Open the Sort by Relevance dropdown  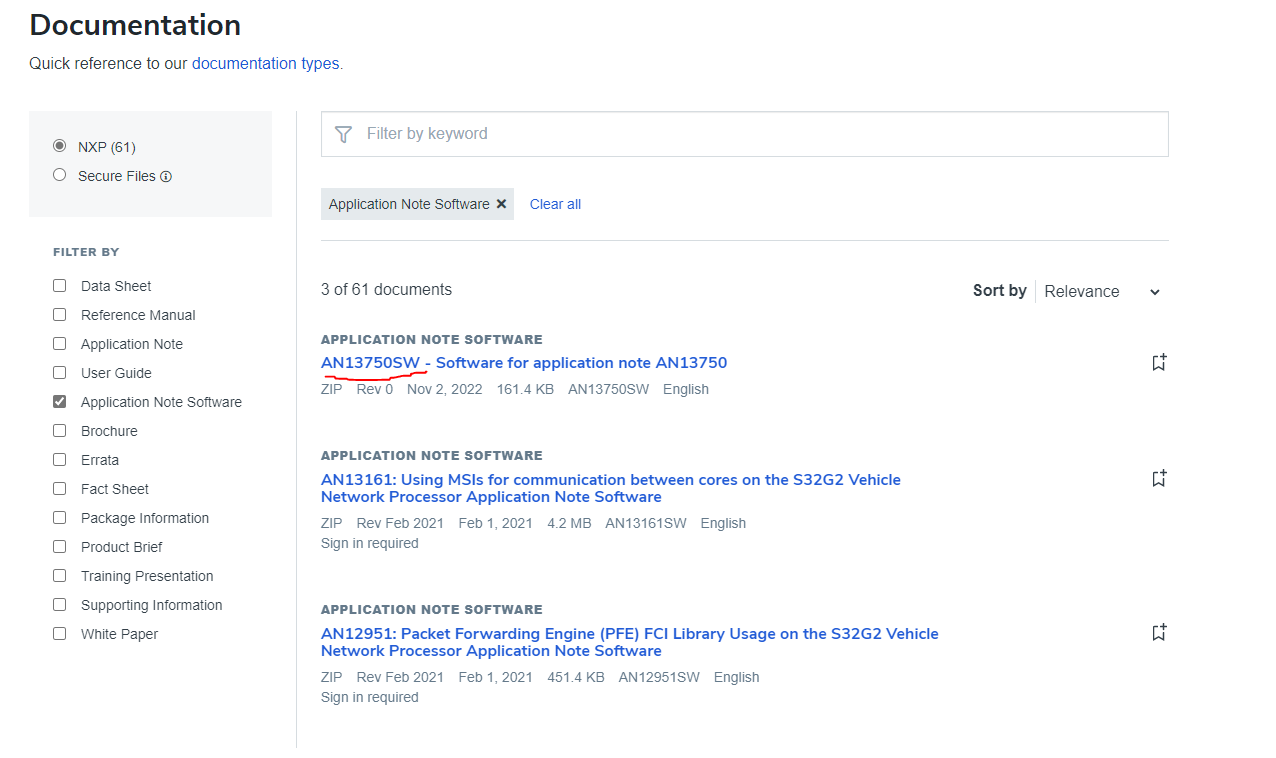[x=1100, y=292]
